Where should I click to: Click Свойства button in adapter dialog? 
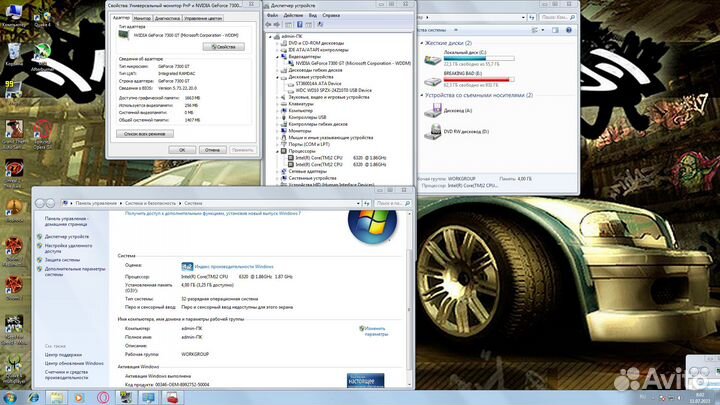[x=224, y=47]
